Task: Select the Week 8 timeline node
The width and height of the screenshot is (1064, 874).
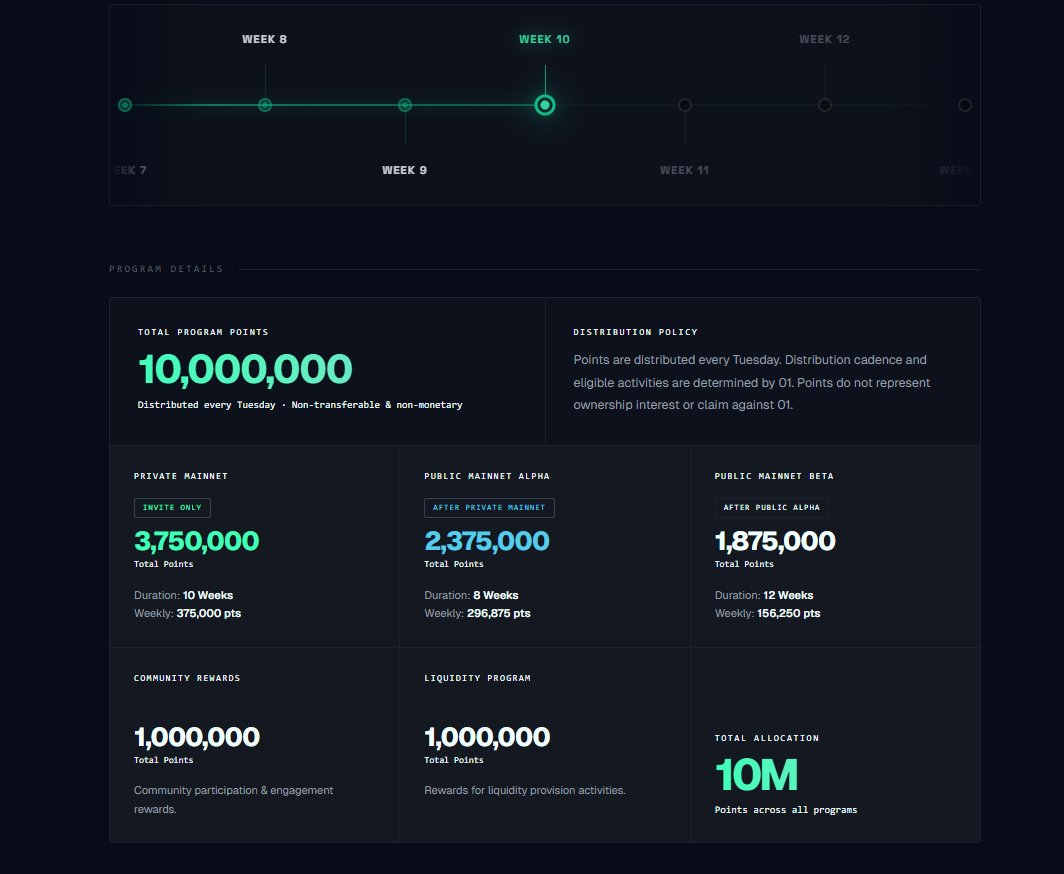Action: click(x=265, y=105)
